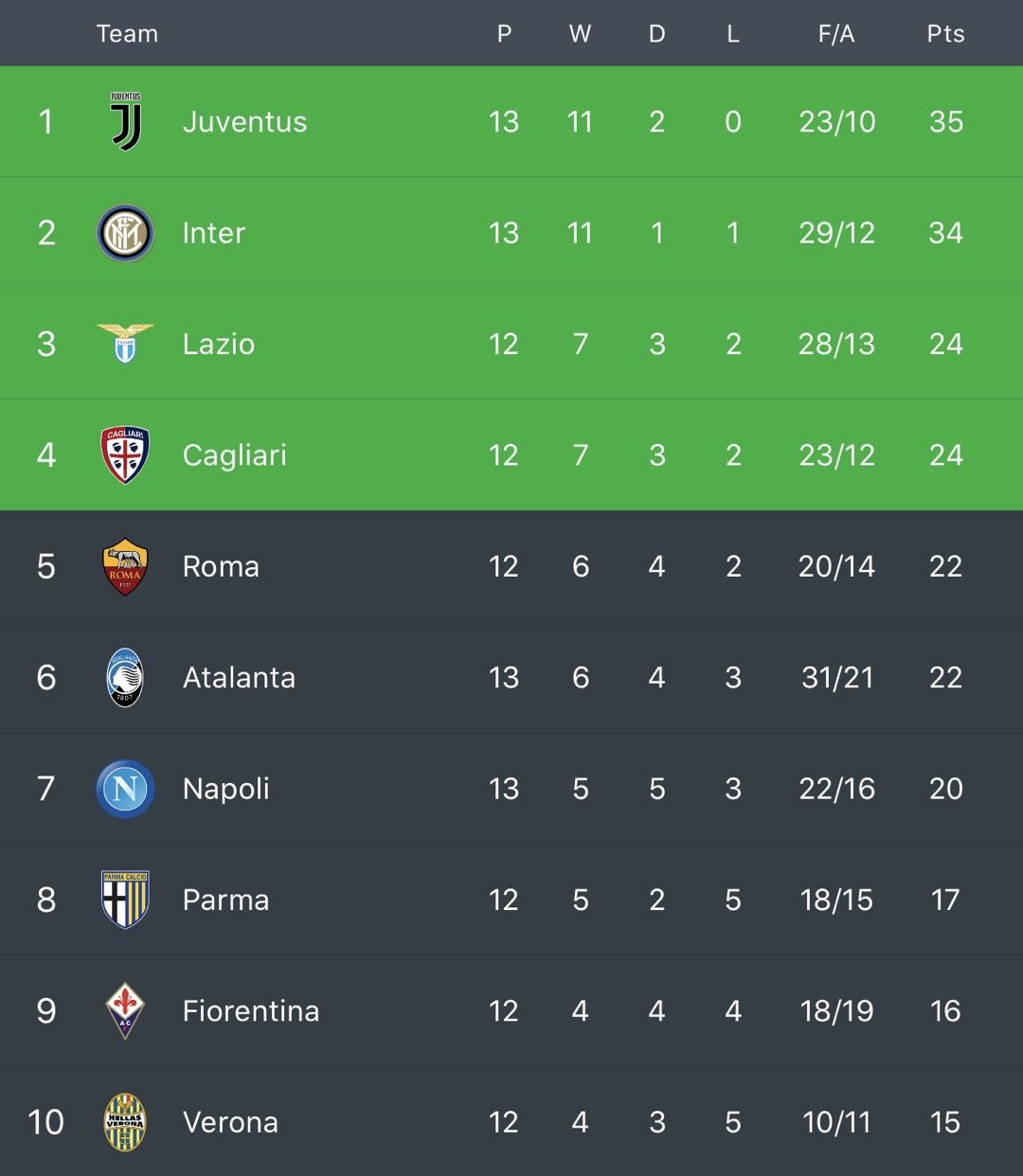Screen dimensions: 1023x1176
Task: Tap the Fiorentina lily crest
Action: point(125,1010)
